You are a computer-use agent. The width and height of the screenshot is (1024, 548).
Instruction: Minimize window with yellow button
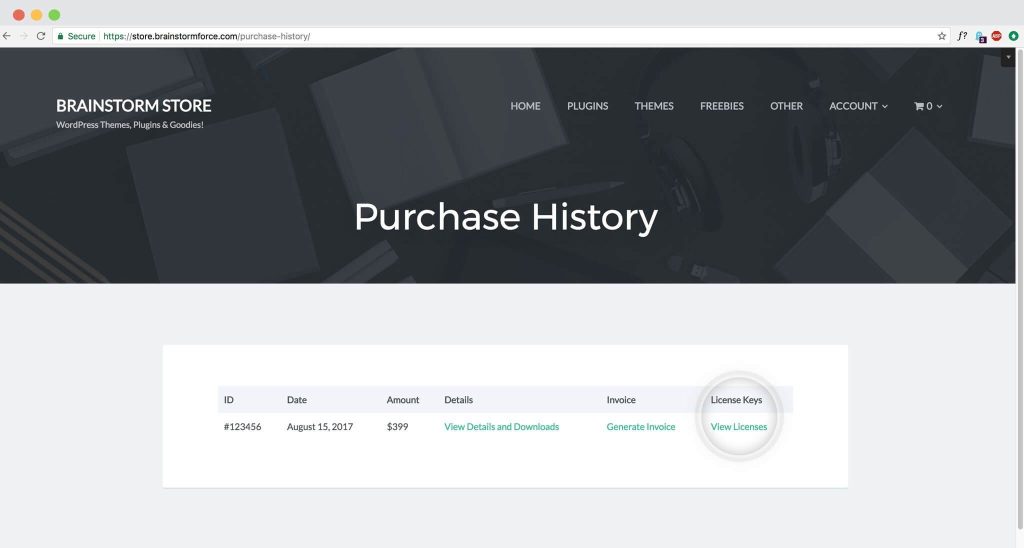(x=37, y=14)
